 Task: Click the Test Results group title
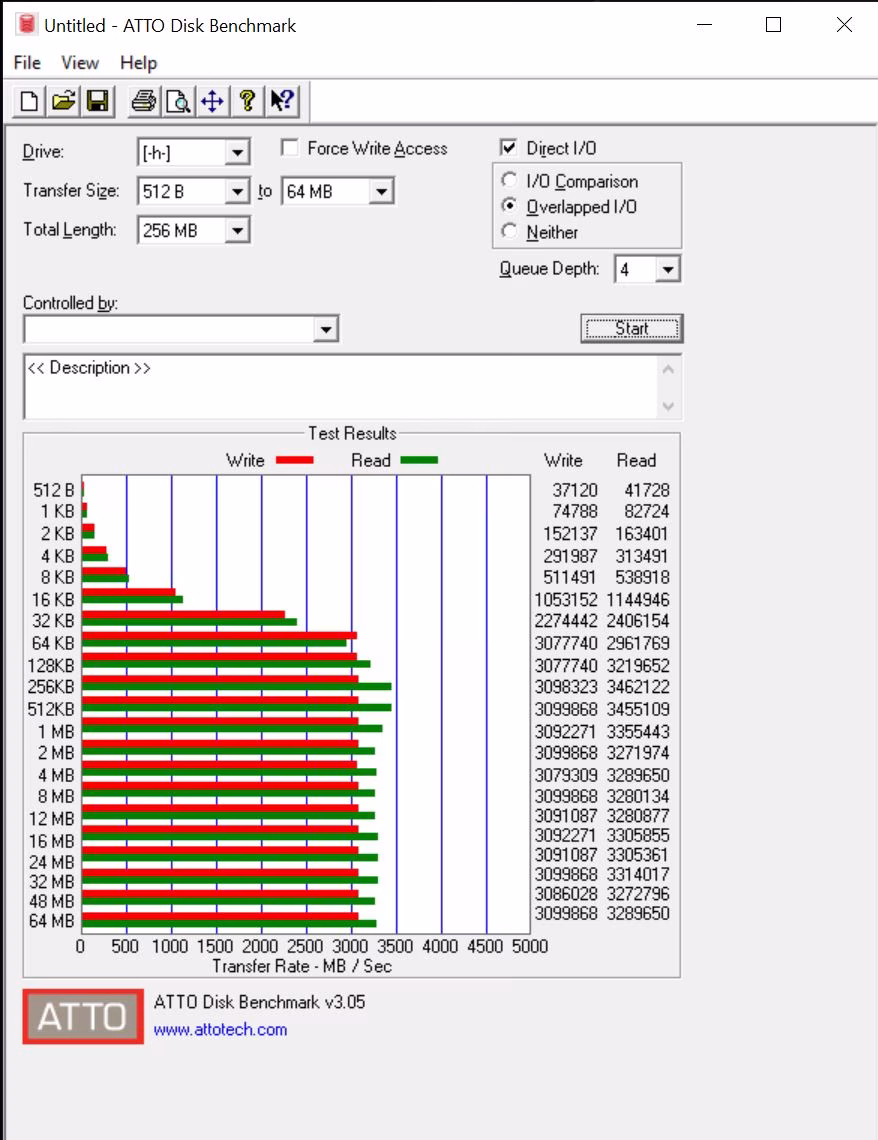(x=353, y=433)
